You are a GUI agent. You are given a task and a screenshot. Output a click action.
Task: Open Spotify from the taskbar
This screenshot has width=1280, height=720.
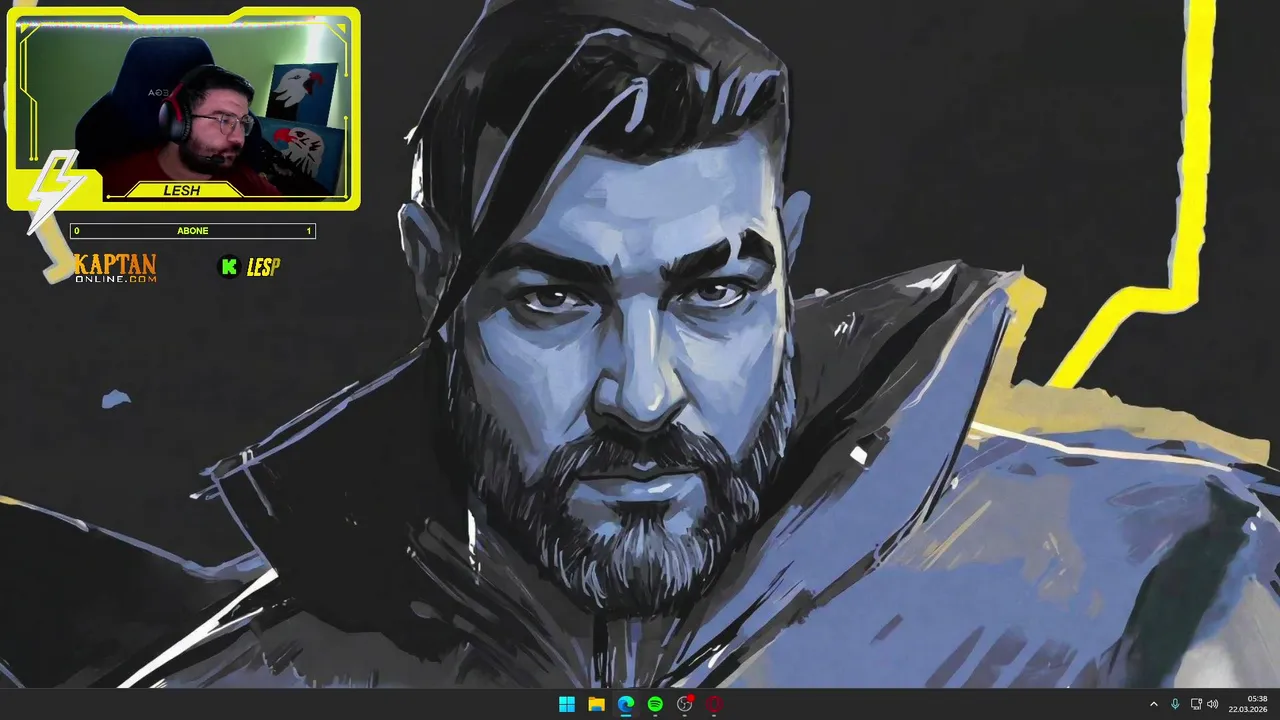tap(655, 704)
